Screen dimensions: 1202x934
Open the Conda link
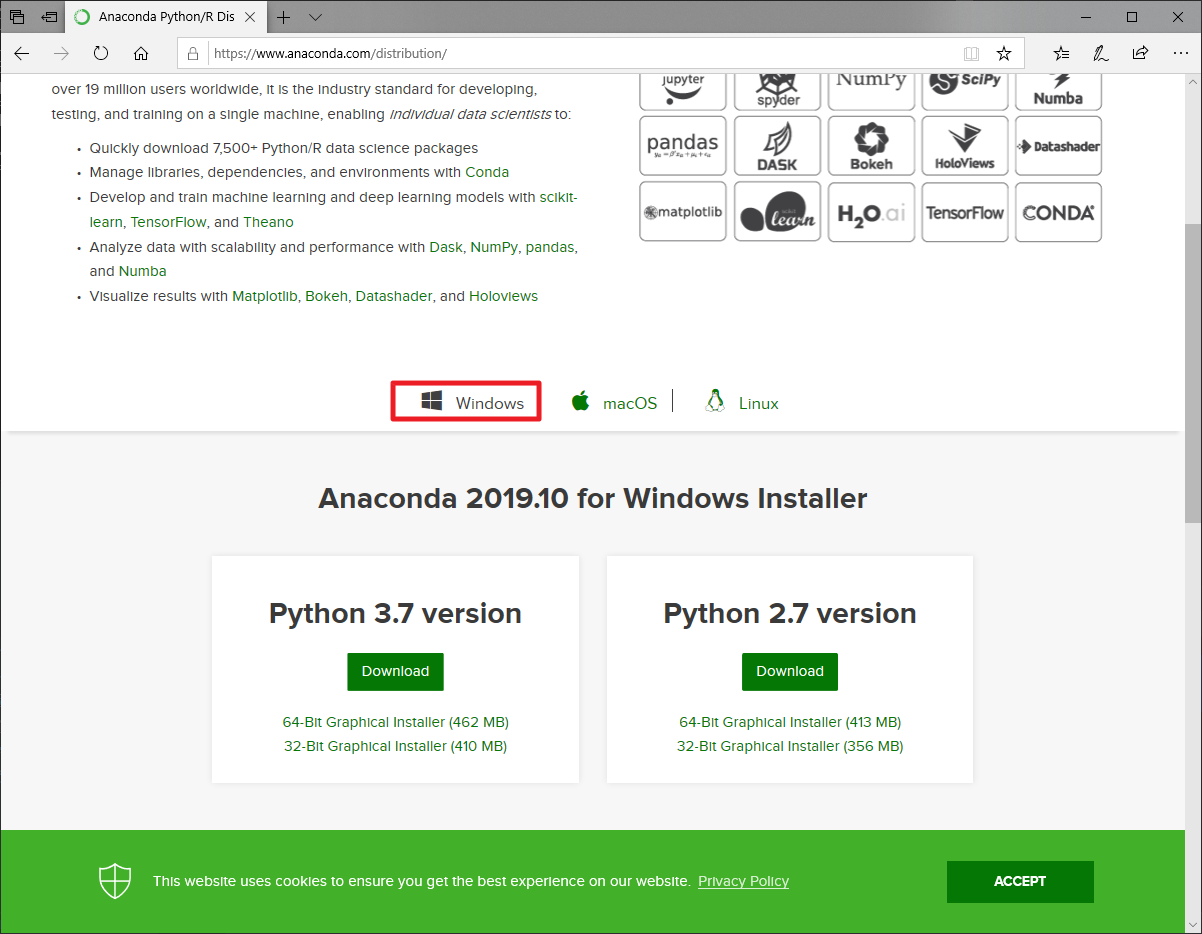pyautogui.click(x=487, y=172)
